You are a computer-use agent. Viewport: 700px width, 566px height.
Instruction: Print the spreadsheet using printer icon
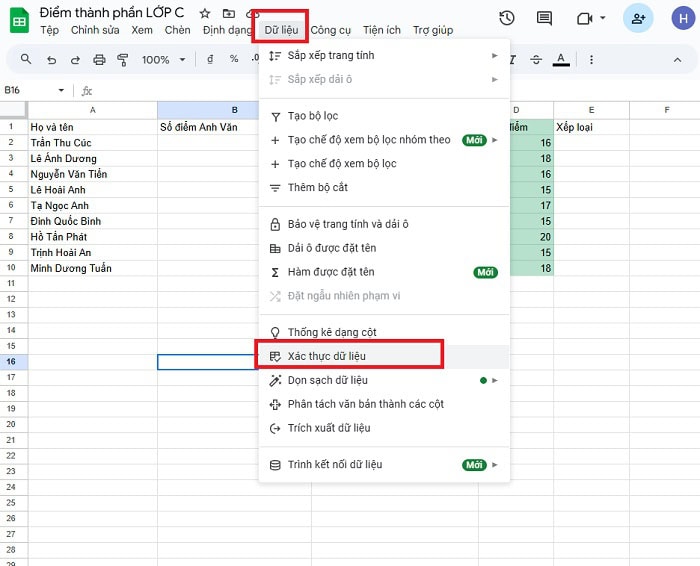[98, 60]
